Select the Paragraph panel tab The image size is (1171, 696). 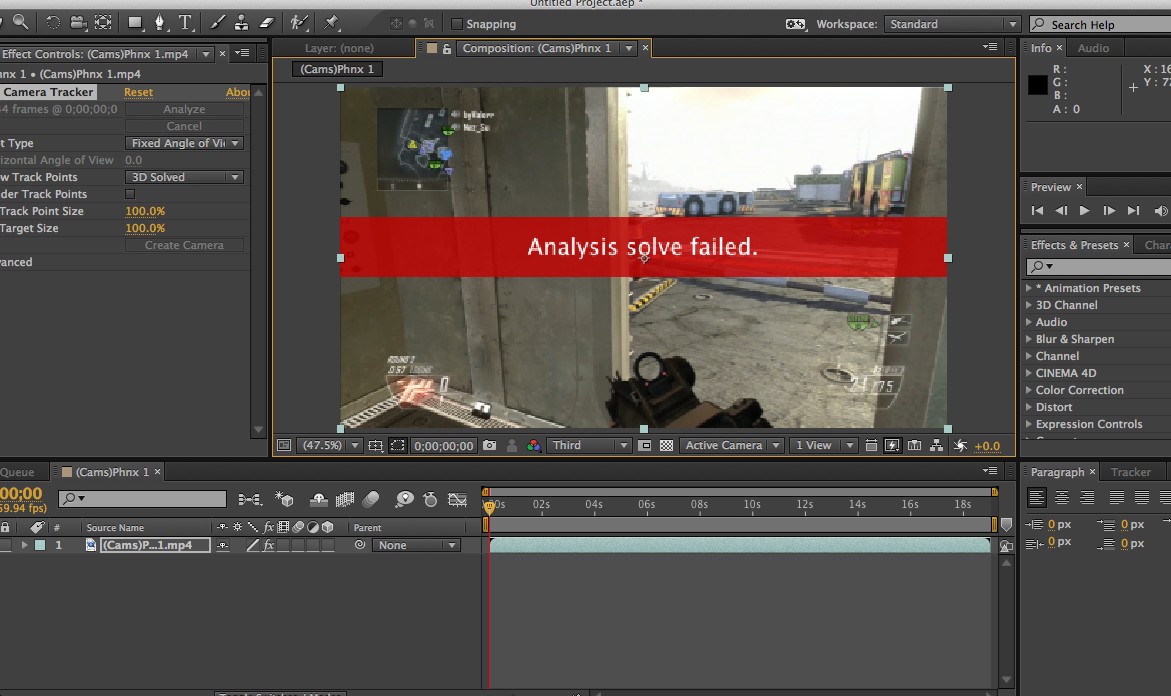(x=1057, y=472)
